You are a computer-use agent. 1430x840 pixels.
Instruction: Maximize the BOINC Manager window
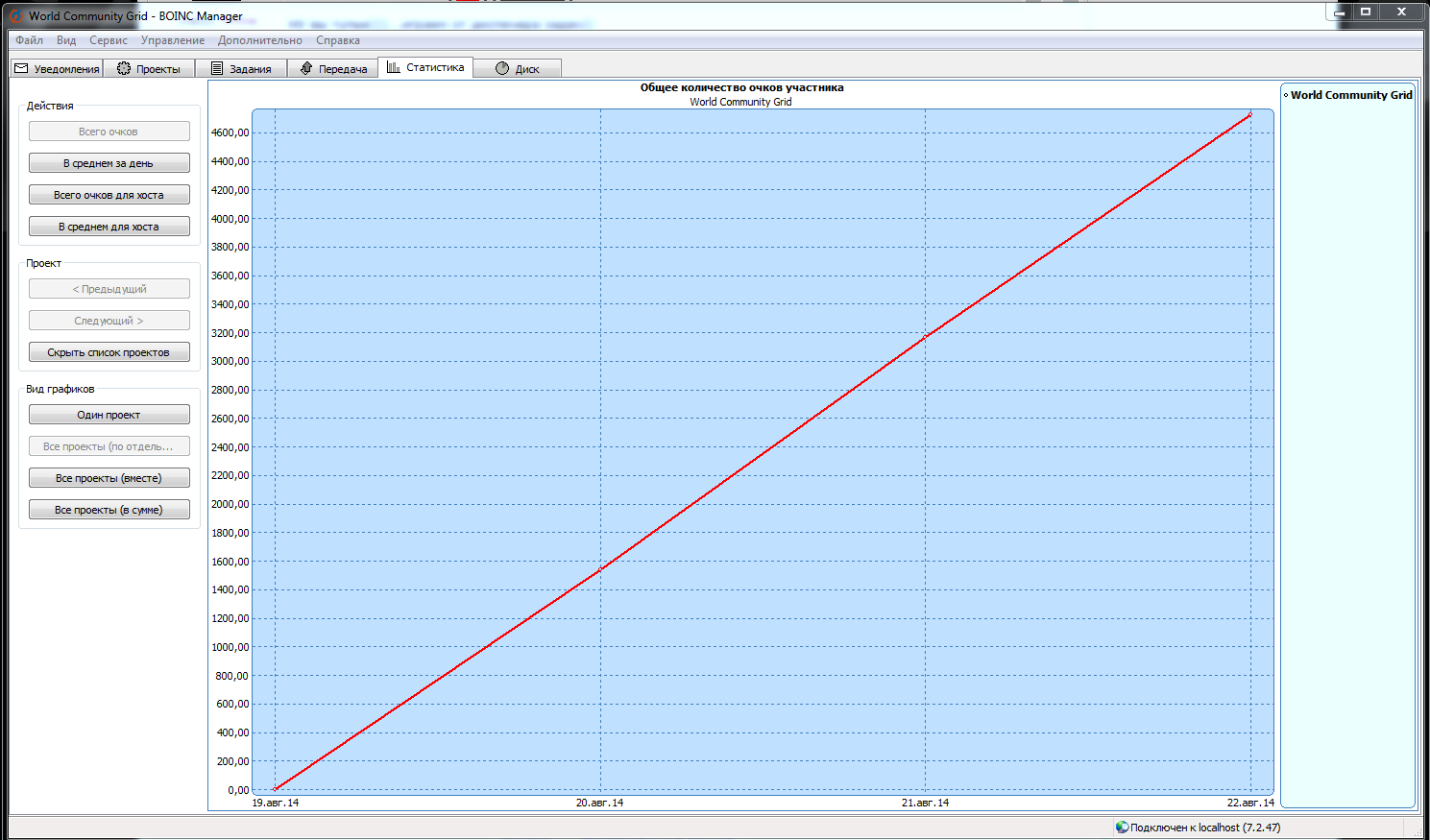(1366, 12)
